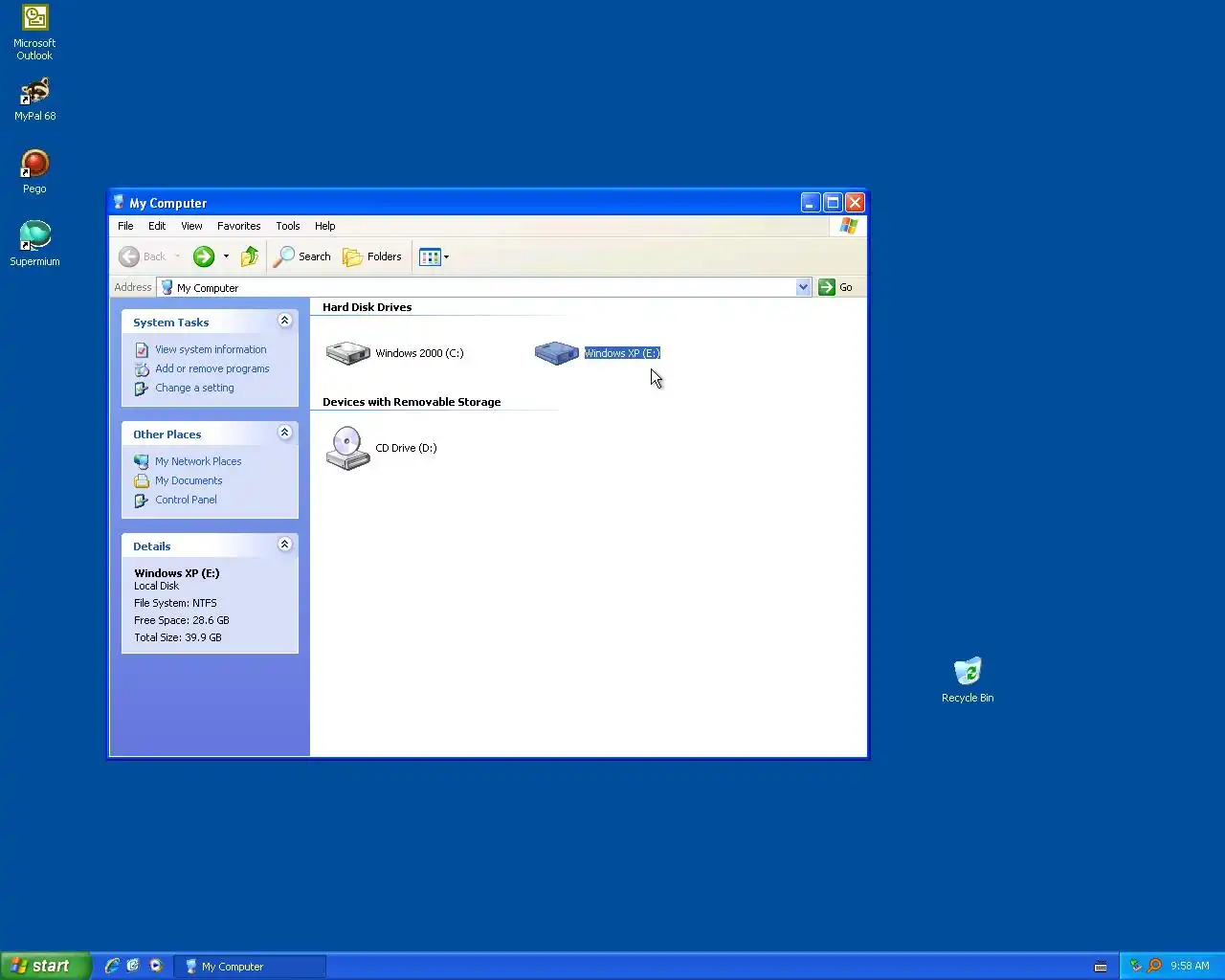This screenshot has height=980, width=1225.
Task: Click the 9:58 AM taskbar clock
Action: pyautogui.click(x=1190, y=966)
